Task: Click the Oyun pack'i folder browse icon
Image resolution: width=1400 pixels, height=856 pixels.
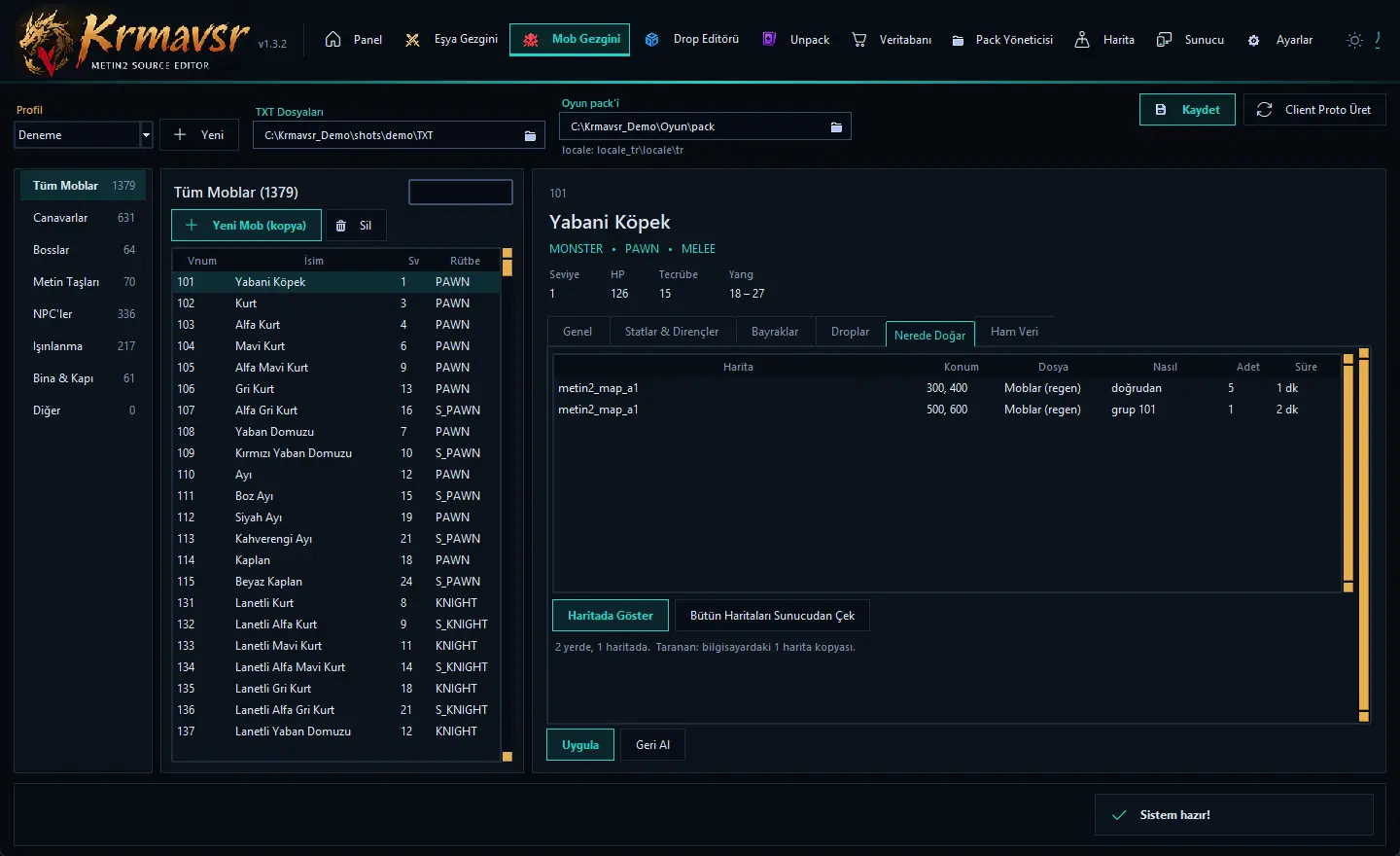Action: [836, 127]
